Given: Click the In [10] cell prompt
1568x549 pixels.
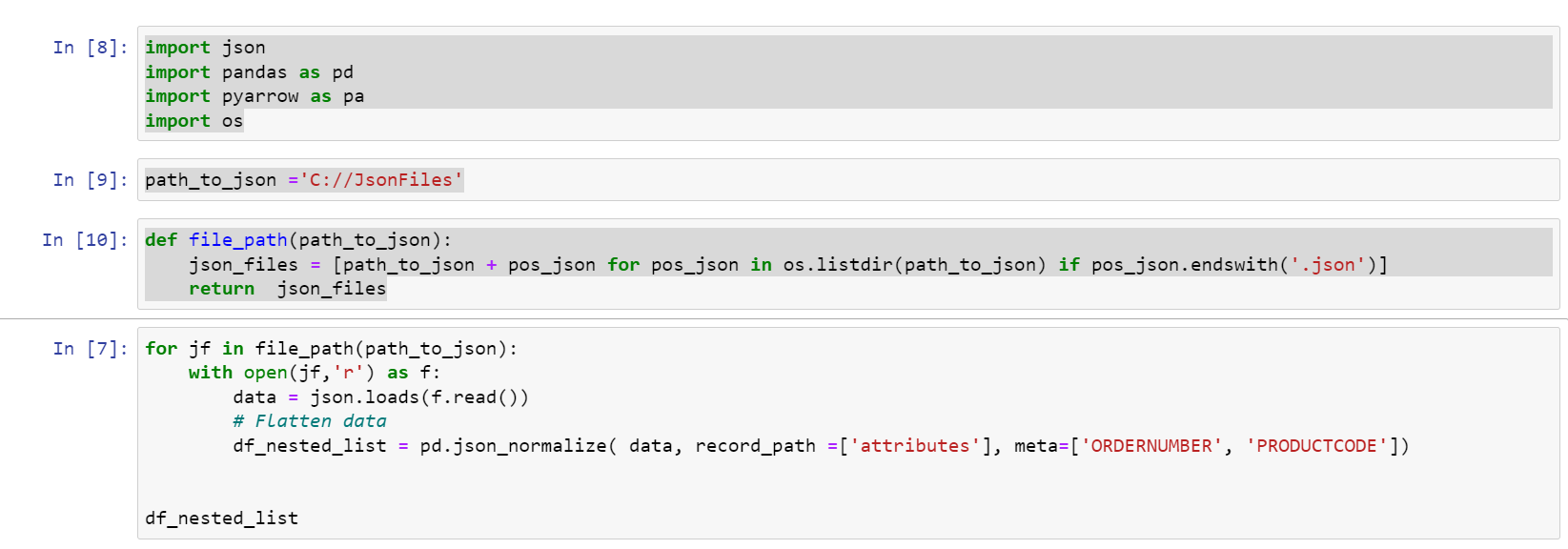Looking at the screenshot, I should (x=85, y=240).
